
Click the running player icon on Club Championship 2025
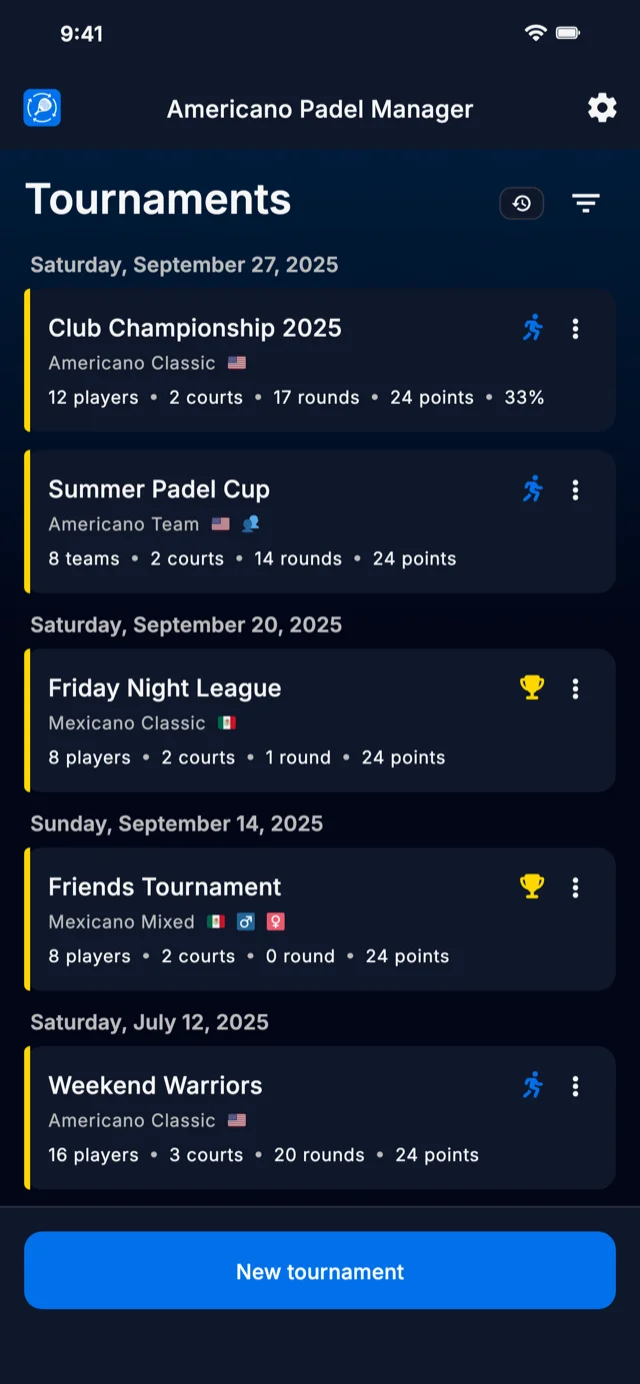point(533,328)
